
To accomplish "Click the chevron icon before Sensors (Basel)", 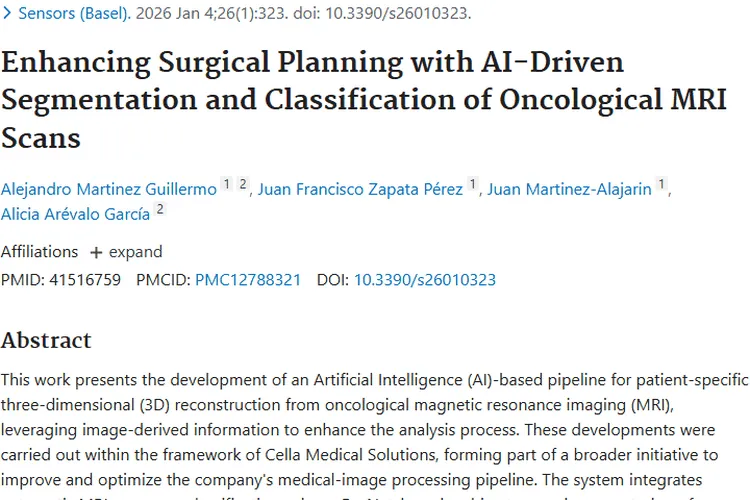I will tap(7, 14).
